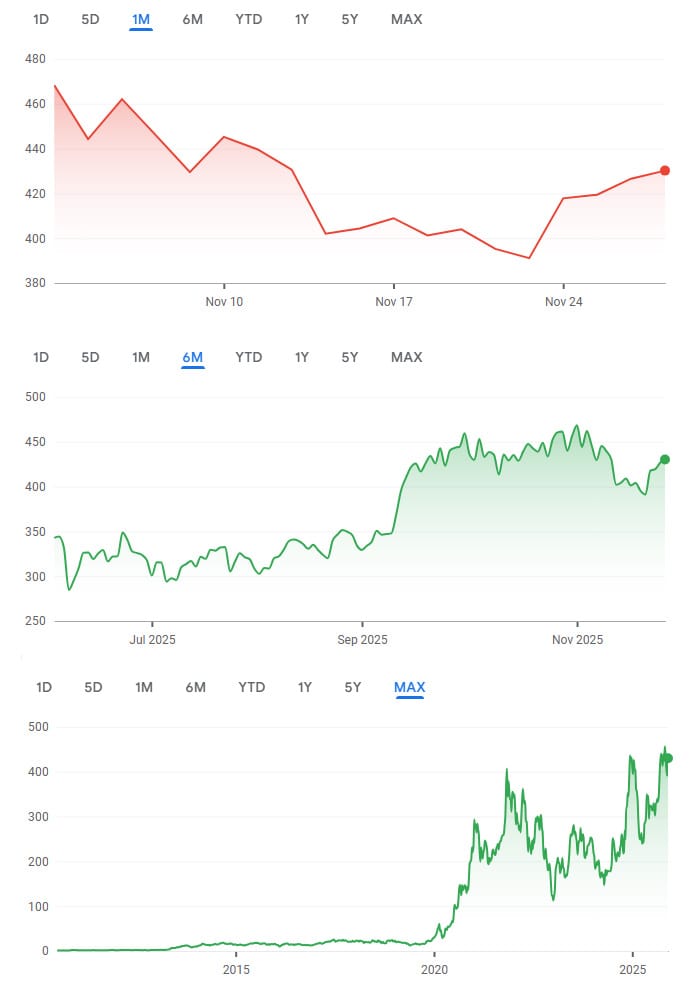Select 5Y range above the red chart
This screenshot has height=1000, width=700.
coord(349,19)
